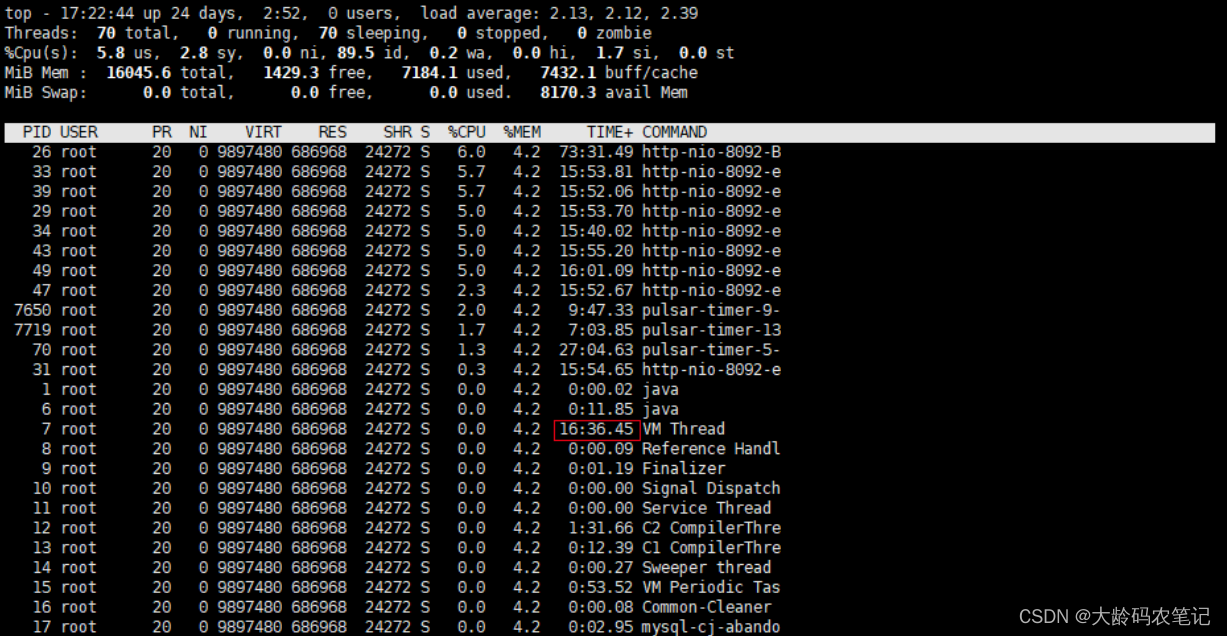Viewport: 1227px width, 636px height.
Task: Click PID 26 in the first row
Action: tap(42, 152)
